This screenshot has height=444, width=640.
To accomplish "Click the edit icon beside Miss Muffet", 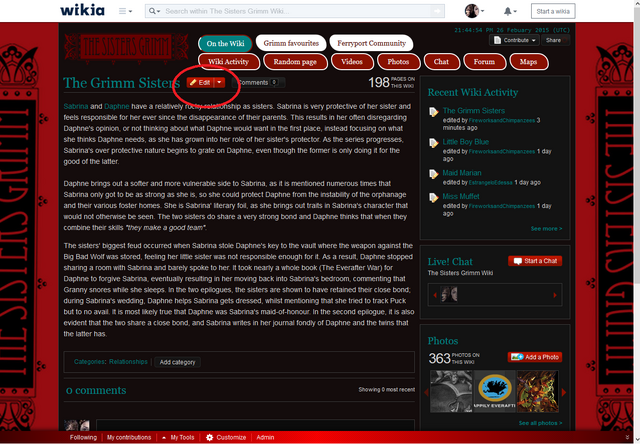I will (x=433, y=197).
